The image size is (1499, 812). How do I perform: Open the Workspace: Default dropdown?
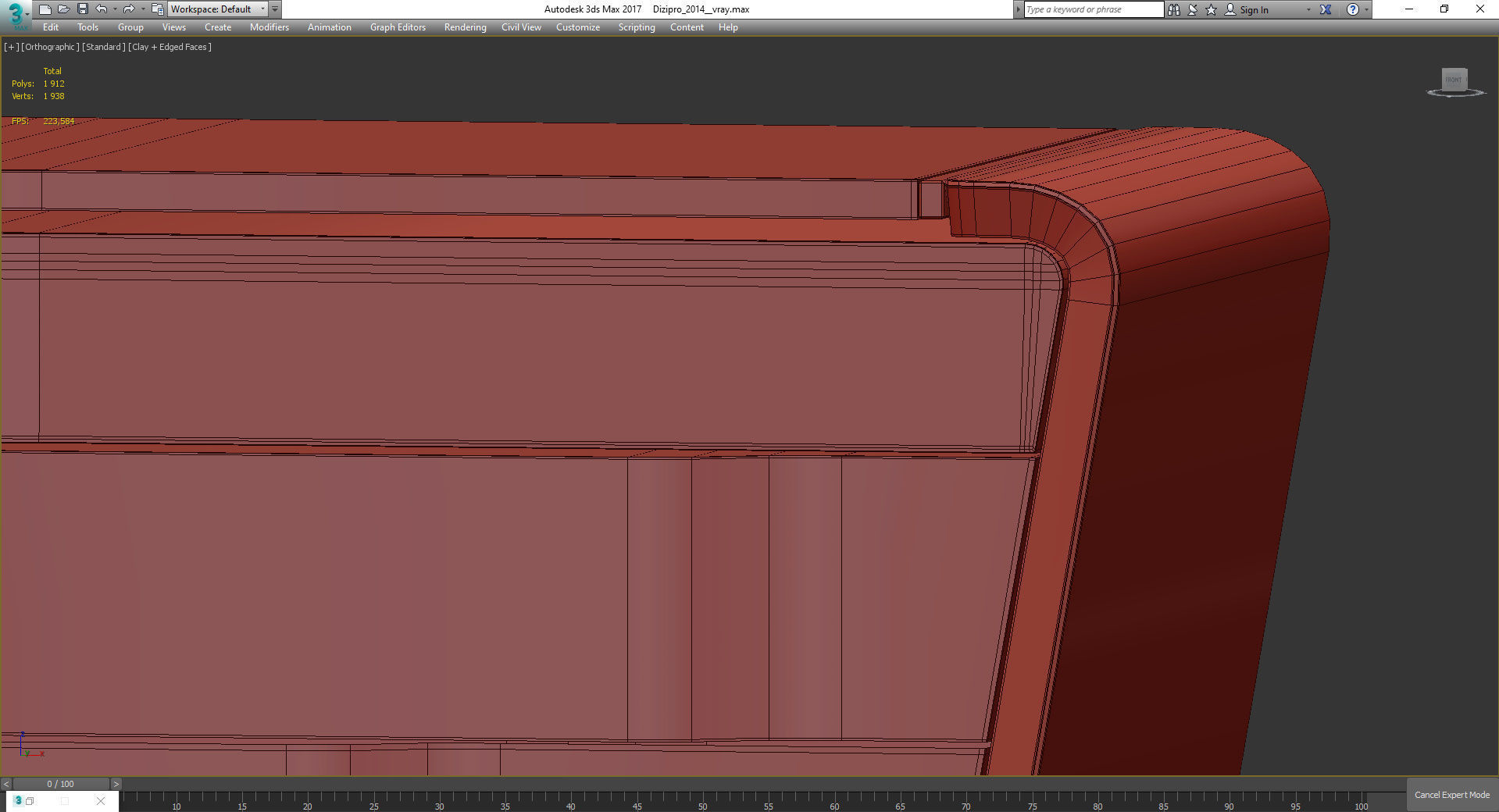218,9
